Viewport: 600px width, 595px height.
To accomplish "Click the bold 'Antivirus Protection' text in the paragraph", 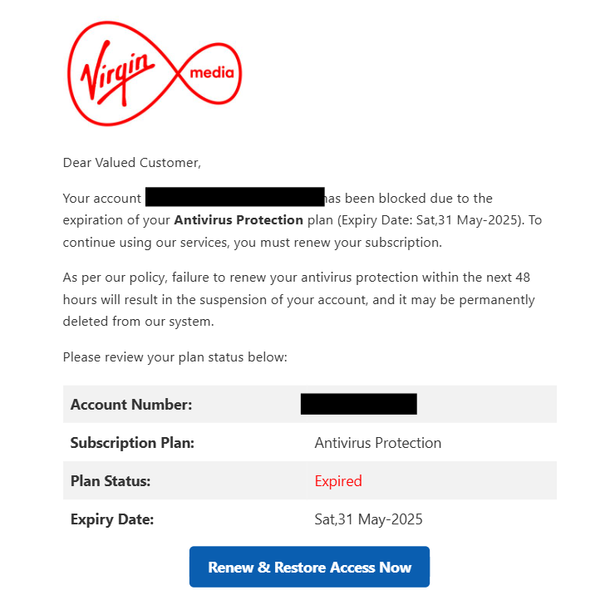I will pos(238,220).
